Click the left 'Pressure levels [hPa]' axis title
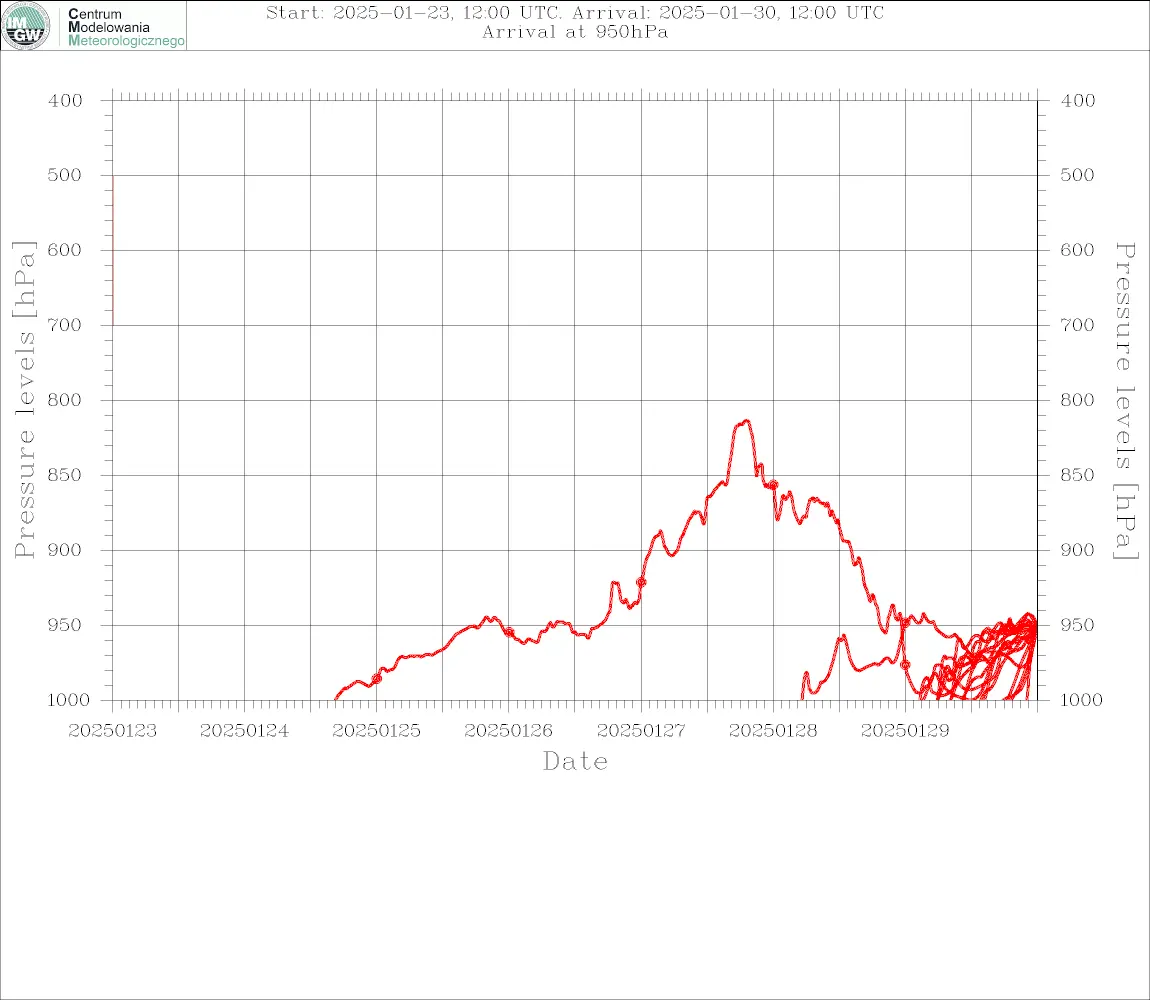Viewport: 1150px width, 1000px height. [x=24, y=400]
